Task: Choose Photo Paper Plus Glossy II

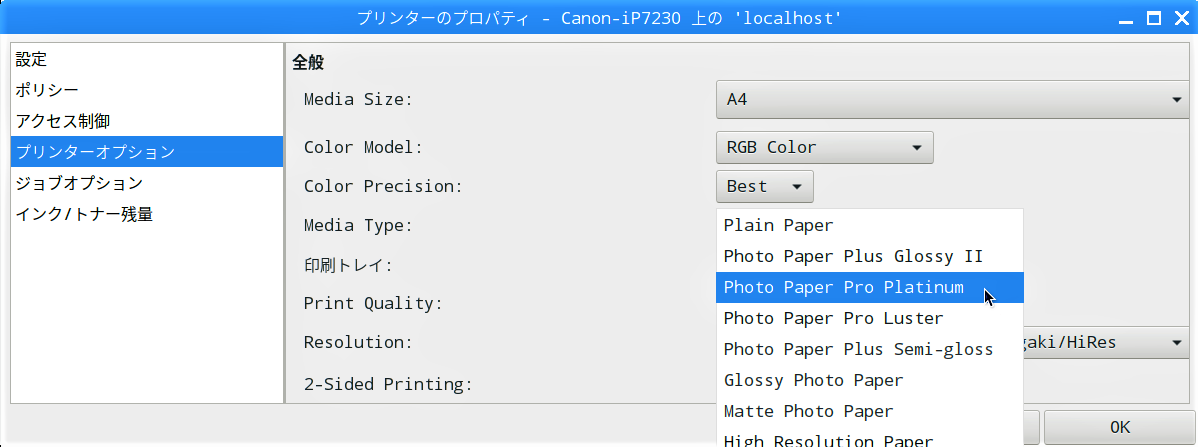Action: click(869, 256)
